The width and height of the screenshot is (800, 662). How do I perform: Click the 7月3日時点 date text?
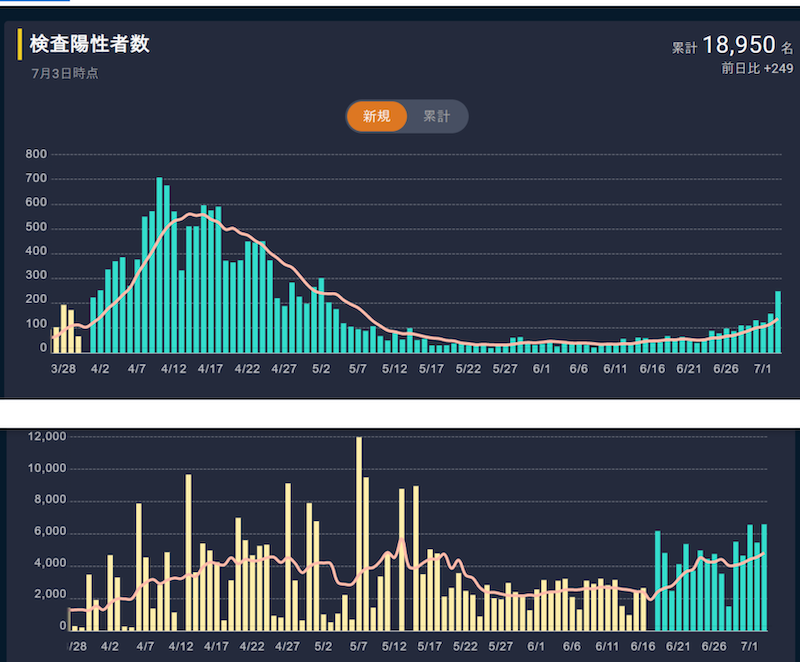click(x=65, y=73)
